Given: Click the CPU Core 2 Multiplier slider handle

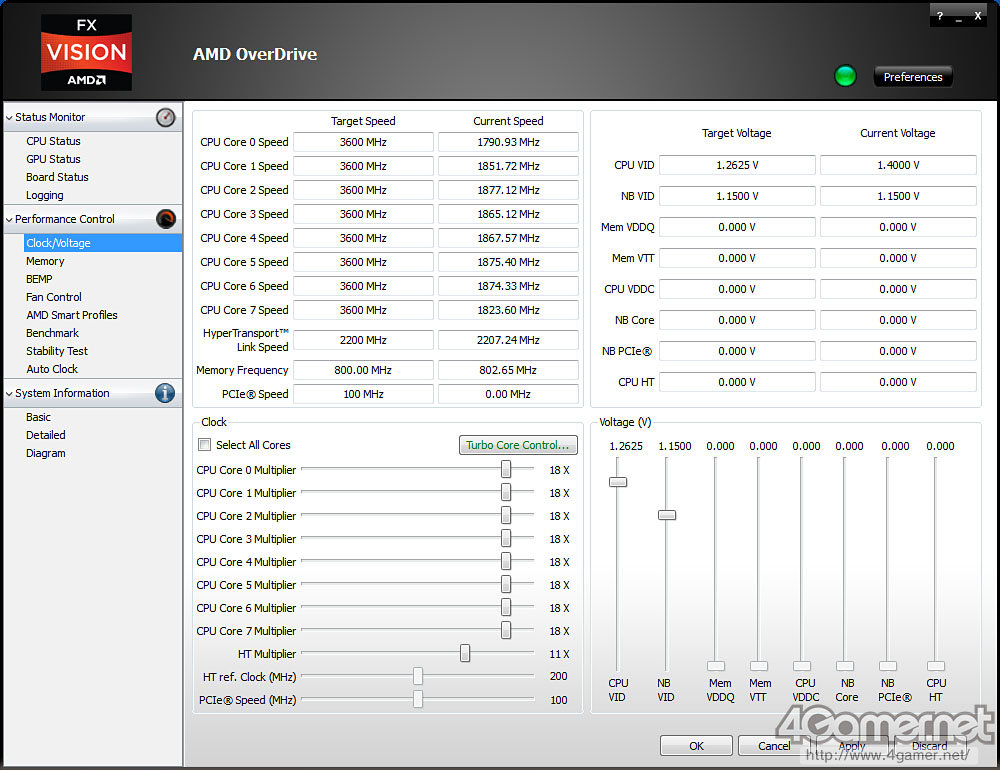Looking at the screenshot, I should (x=506, y=515).
